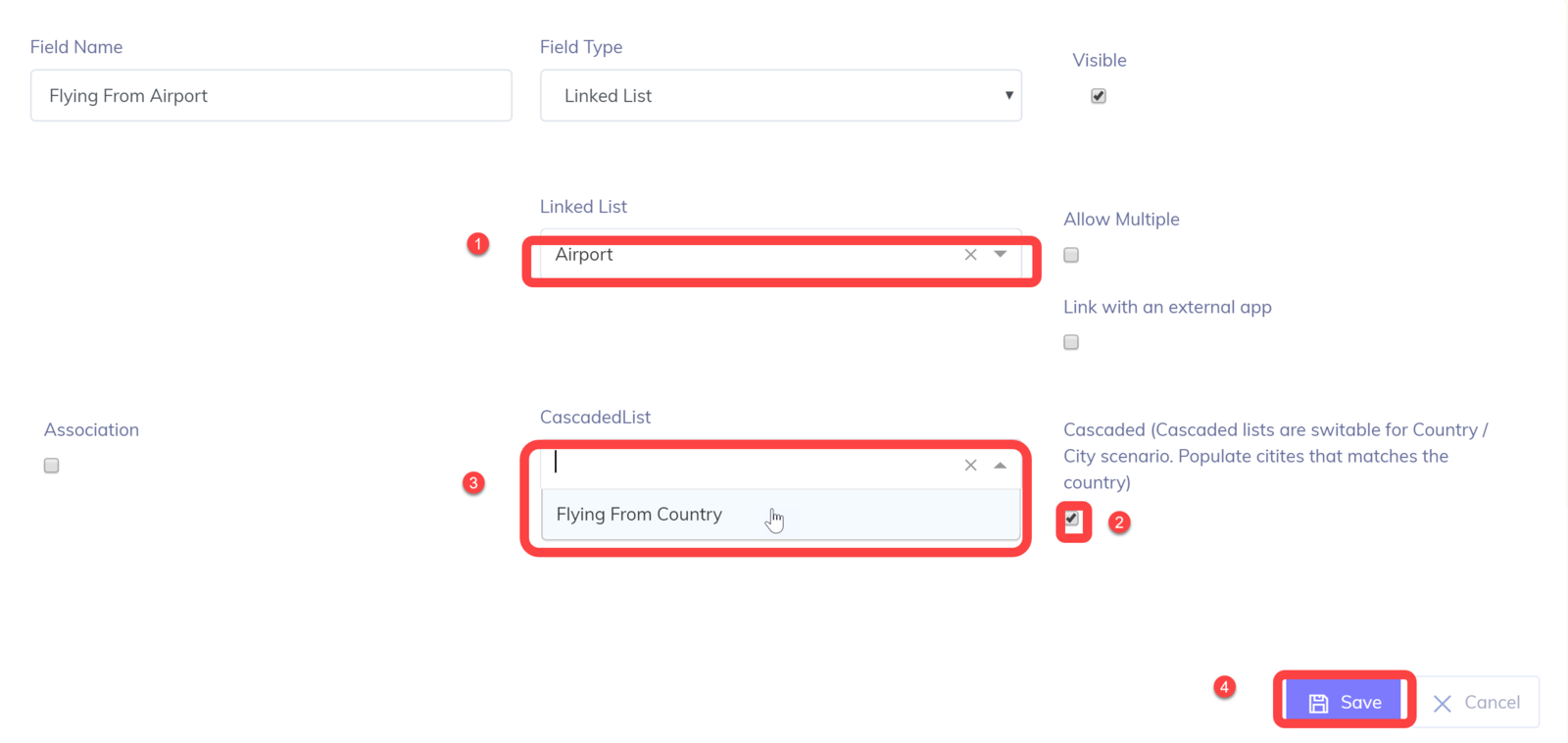Toggle the Cascaded checkbox
1568x743 pixels.
point(1072,520)
